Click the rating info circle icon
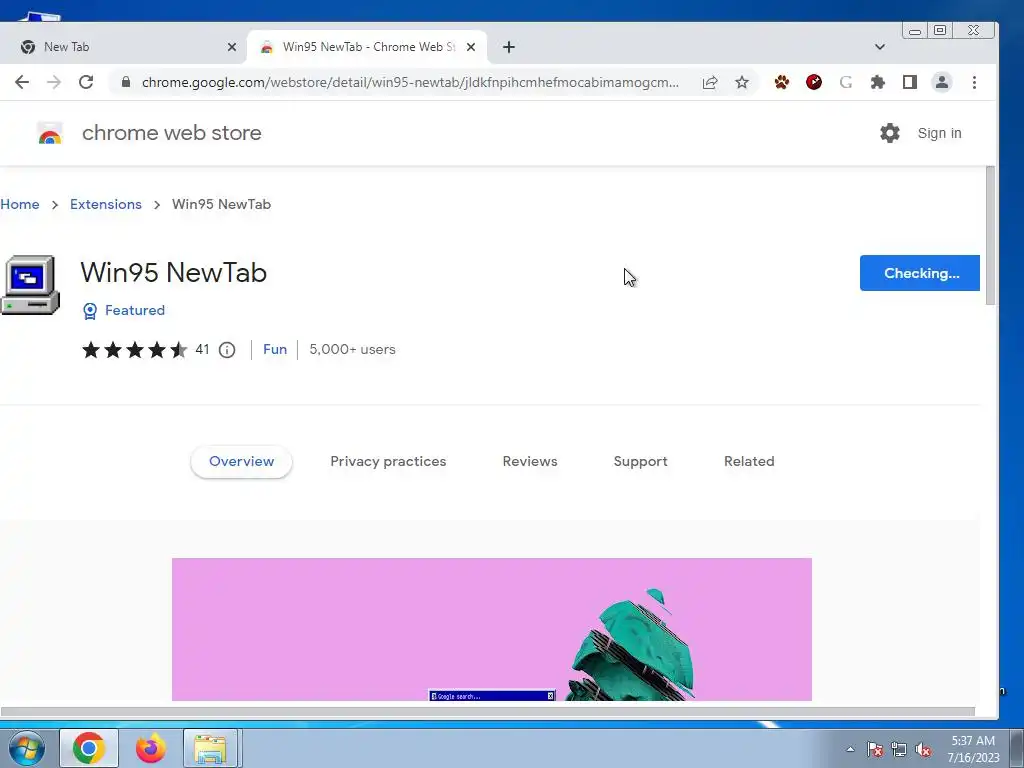This screenshot has width=1024, height=768. point(227,350)
